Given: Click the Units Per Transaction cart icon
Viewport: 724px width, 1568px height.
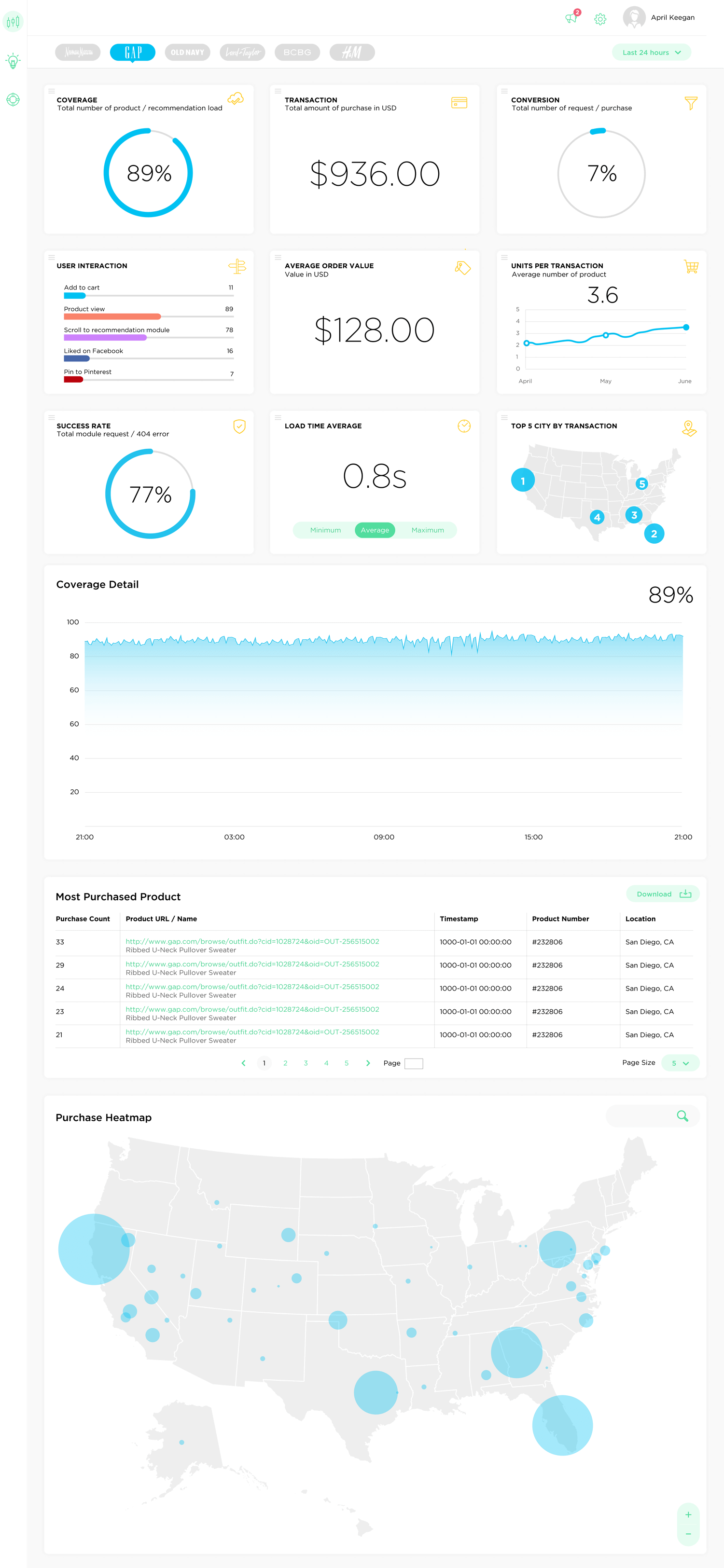Looking at the screenshot, I should pyautogui.click(x=691, y=267).
